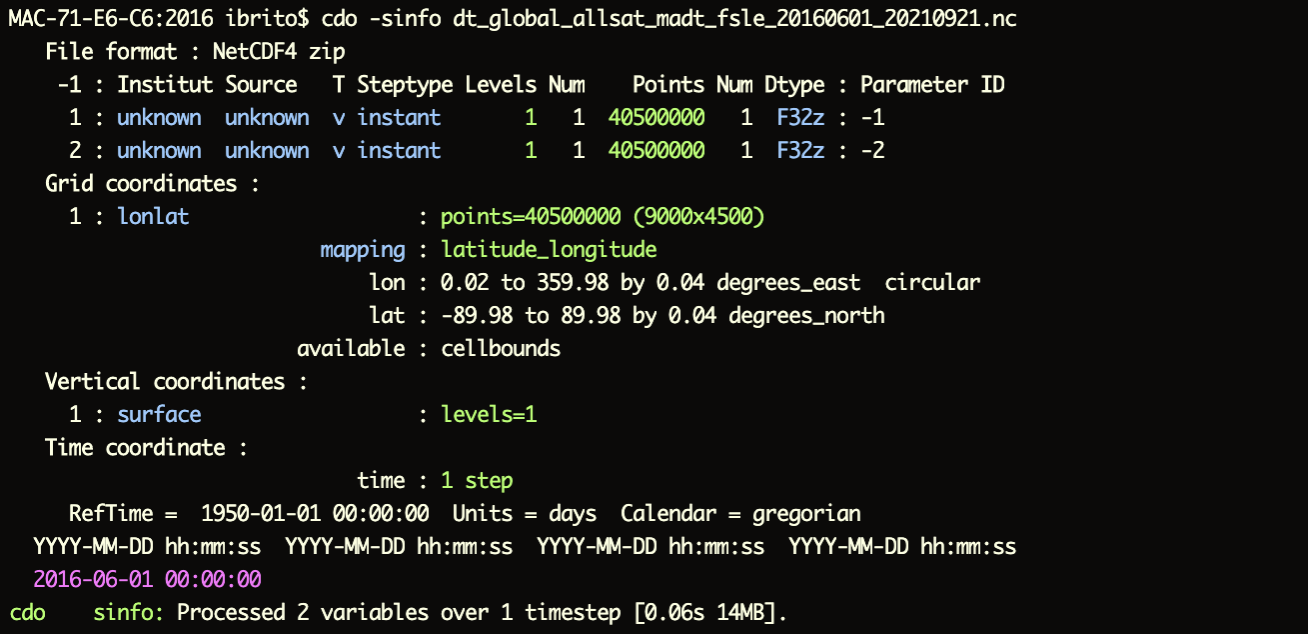Viewport: 1308px width, 634px height.
Task: Click the "degrees_north" unit text
Action: coord(806,316)
